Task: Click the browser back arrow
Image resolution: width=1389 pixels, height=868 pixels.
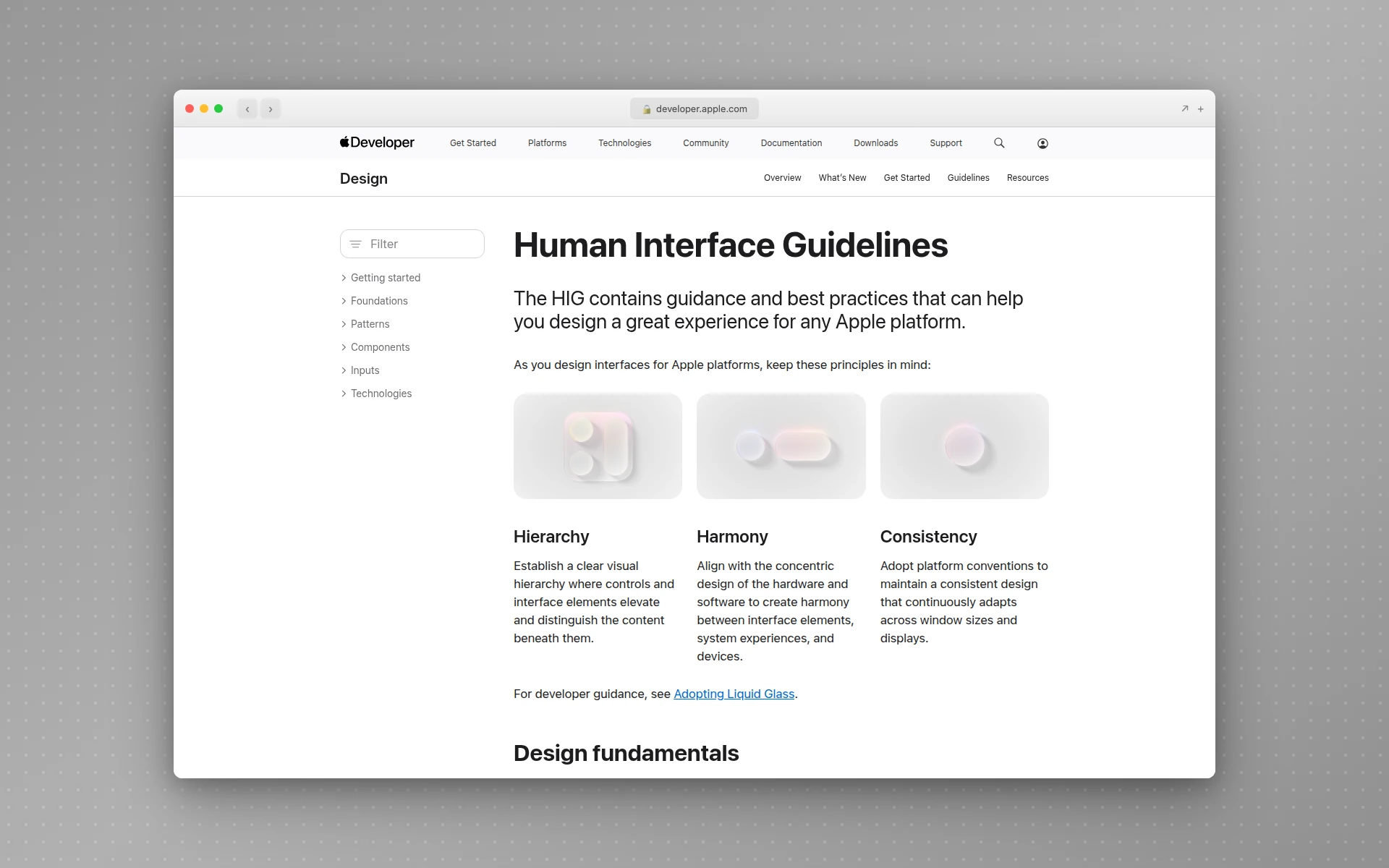Action: (x=247, y=109)
